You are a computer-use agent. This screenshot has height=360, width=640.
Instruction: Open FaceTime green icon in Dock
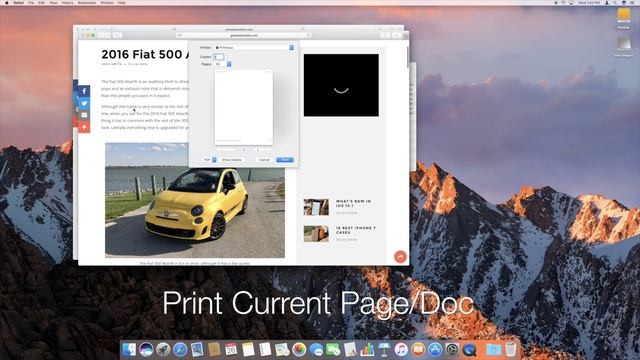click(333, 350)
